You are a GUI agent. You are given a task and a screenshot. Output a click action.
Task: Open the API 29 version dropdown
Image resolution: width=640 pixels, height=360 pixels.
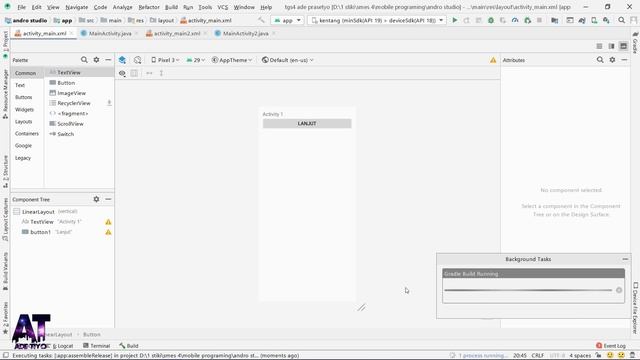[196, 60]
